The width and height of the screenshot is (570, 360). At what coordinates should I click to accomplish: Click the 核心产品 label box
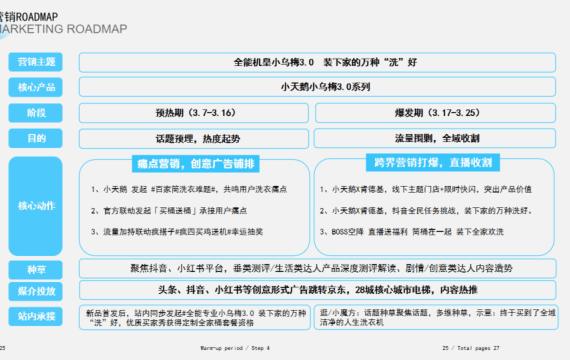point(35,87)
